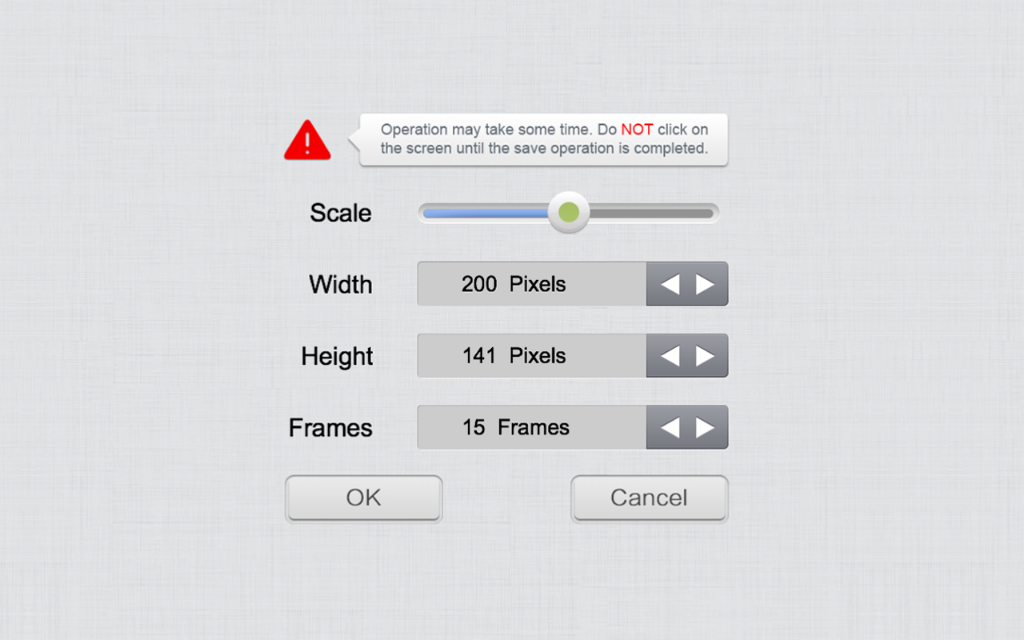Select the 15 Frames value field

(x=532, y=427)
